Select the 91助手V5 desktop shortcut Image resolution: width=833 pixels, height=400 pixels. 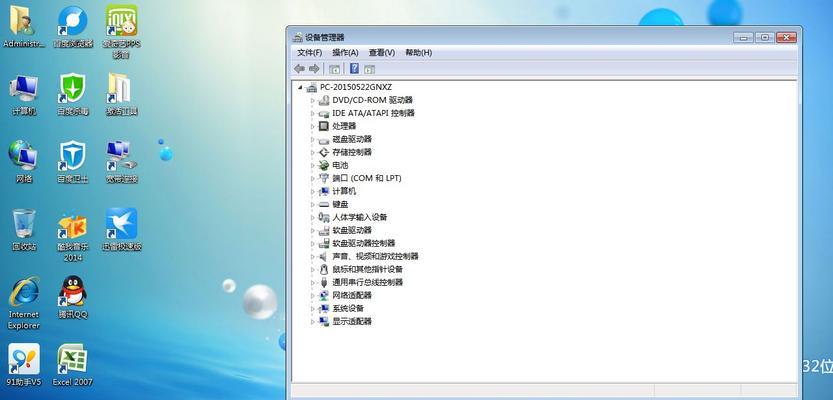coord(24,365)
